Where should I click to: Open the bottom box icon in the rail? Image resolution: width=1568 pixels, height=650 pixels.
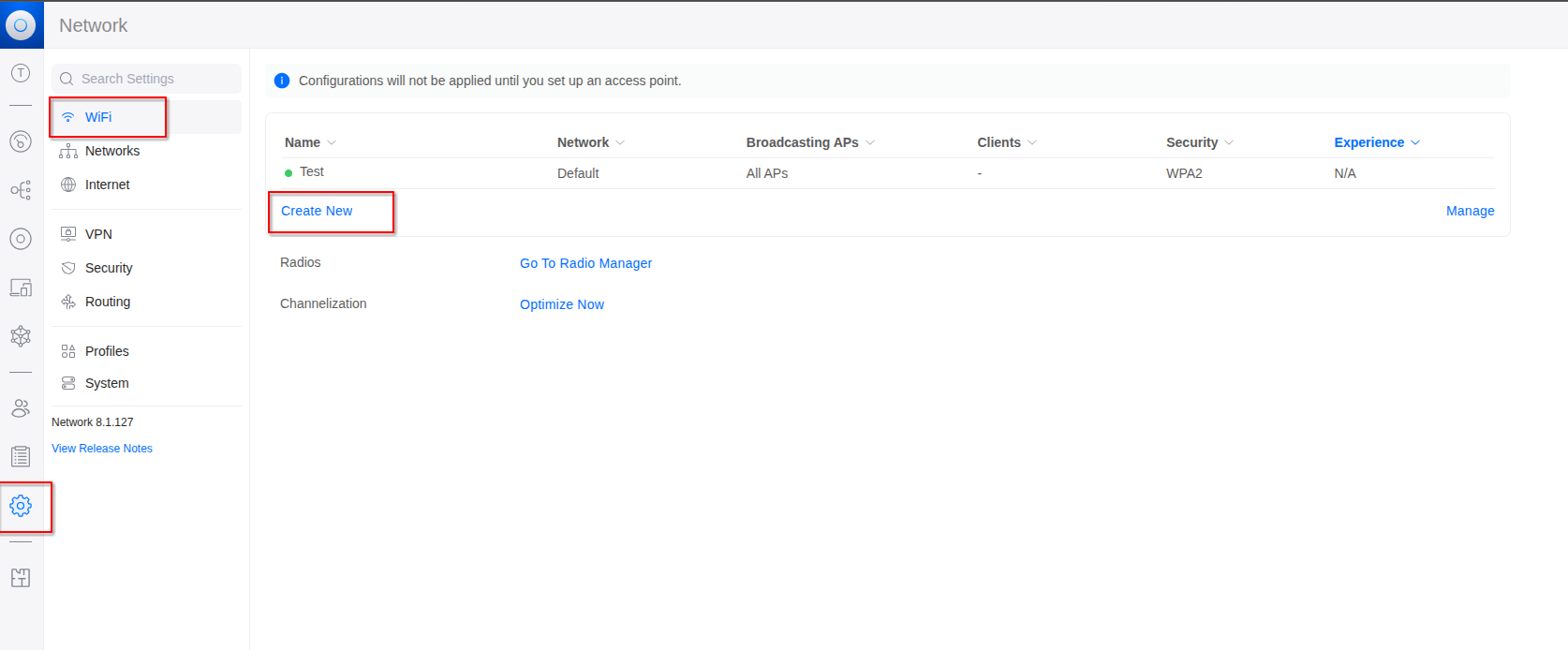click(21, 578)
